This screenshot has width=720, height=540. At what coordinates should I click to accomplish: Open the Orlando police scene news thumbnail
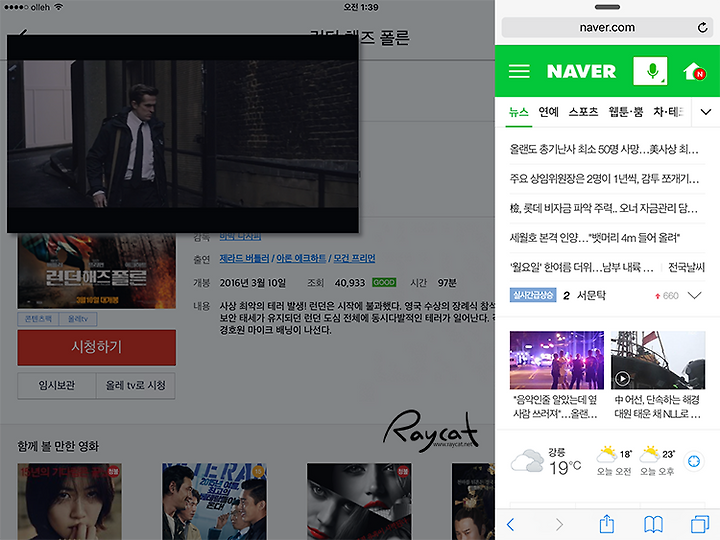pos(557,360)
